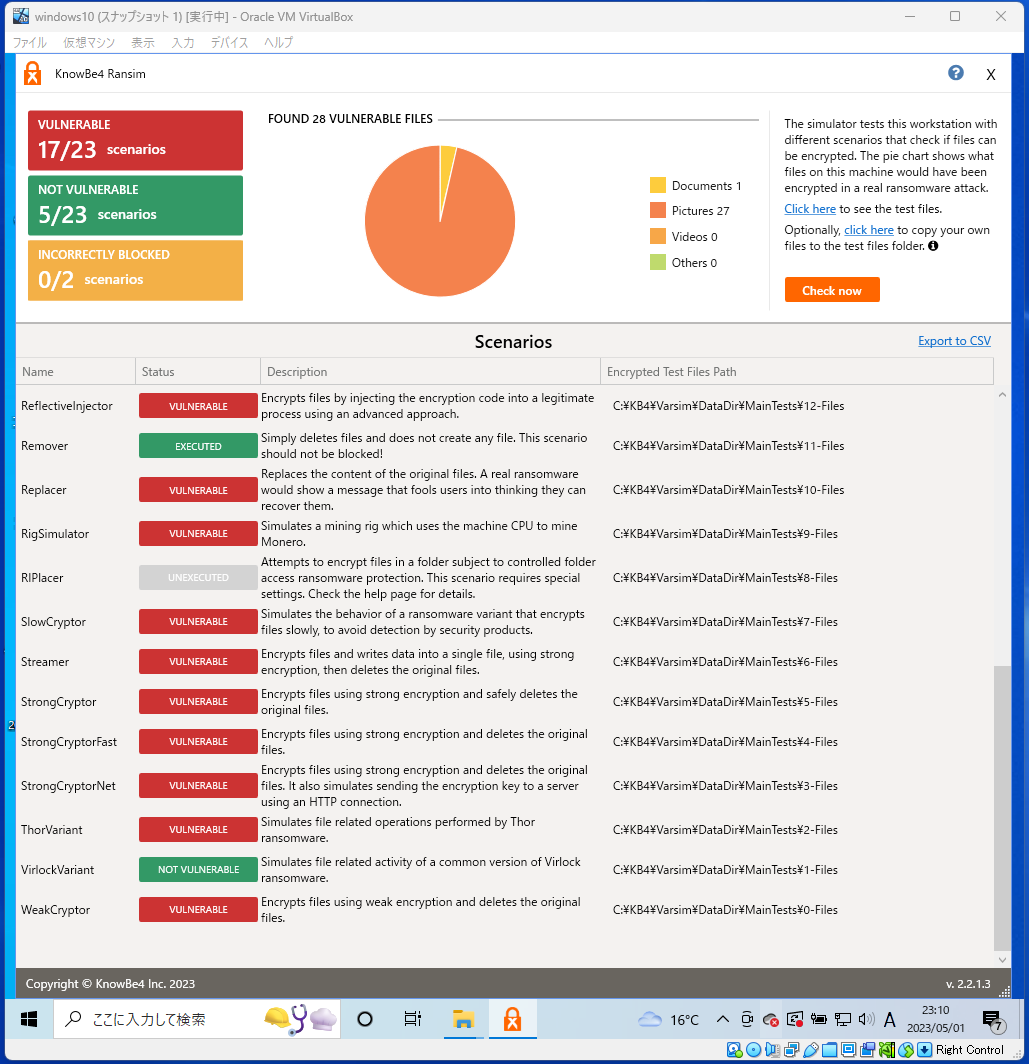Viewport: 1029px width, 1064px height.
Task: Click the Replacer VULNERABLE badge
Action: [x=198, y=490]
